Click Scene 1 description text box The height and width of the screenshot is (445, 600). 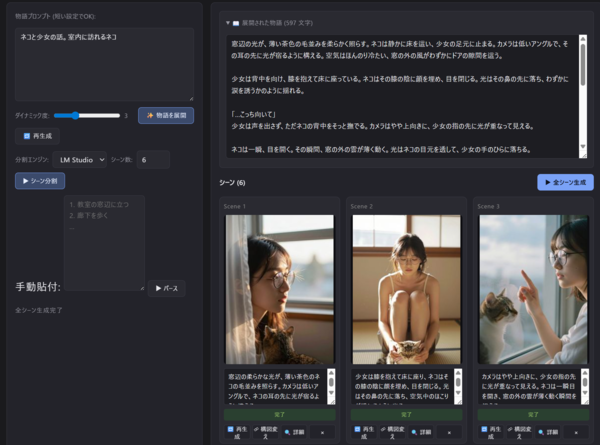coord(276,386)
